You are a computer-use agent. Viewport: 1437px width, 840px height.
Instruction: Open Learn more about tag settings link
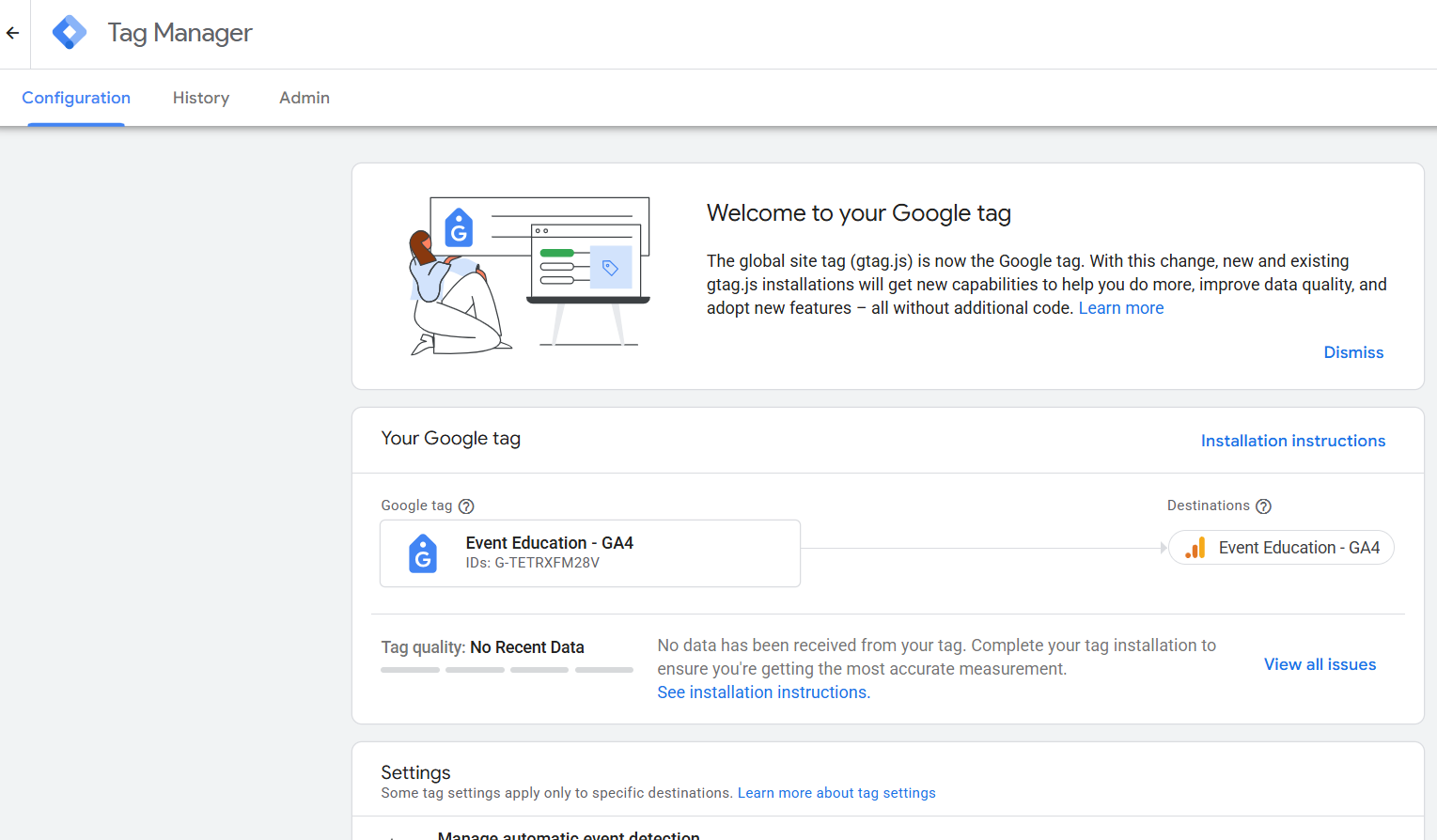(x=836, y=793)
